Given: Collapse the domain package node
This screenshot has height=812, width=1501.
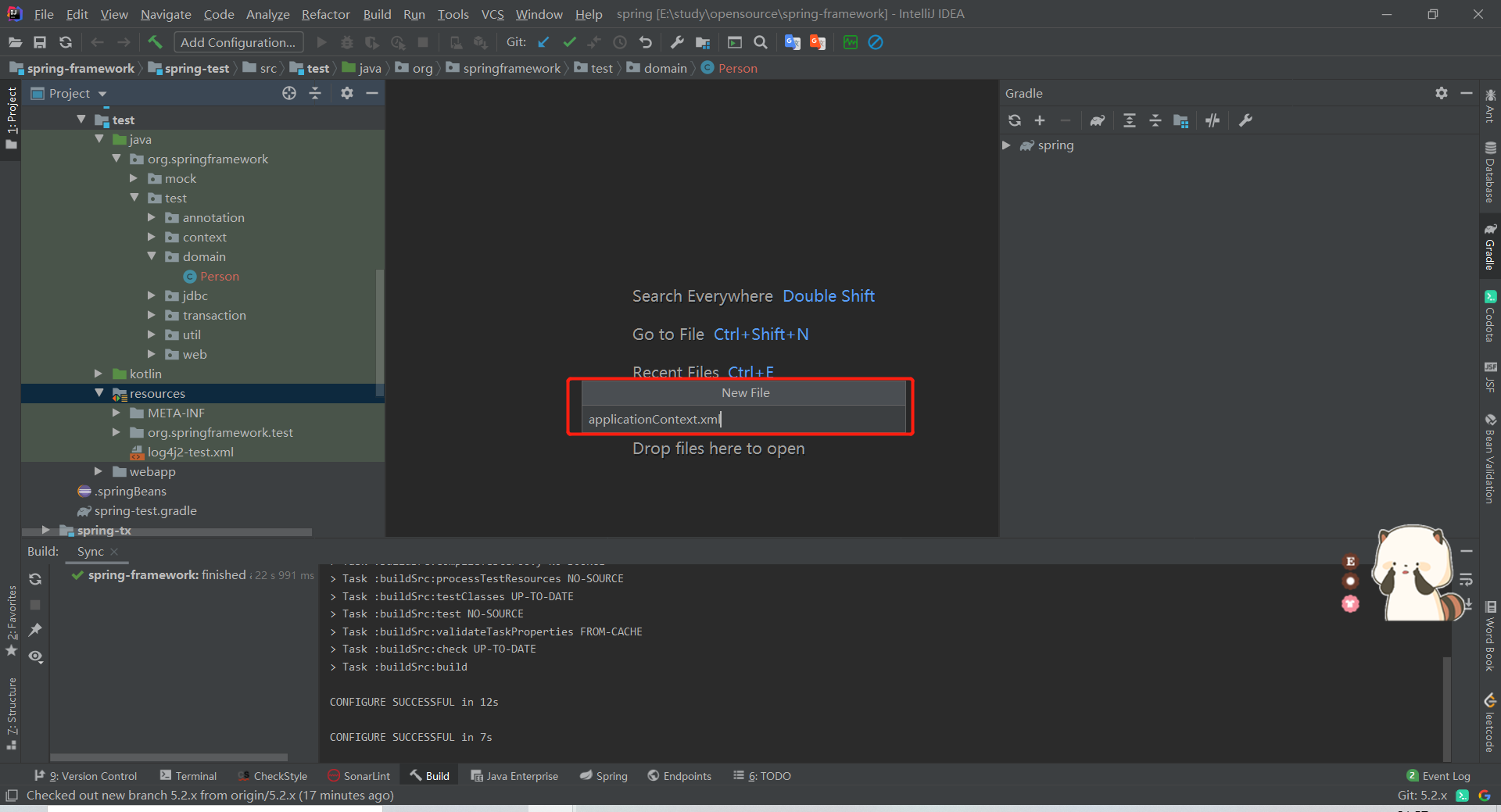Looking at the screenshot, I should 152,256.
